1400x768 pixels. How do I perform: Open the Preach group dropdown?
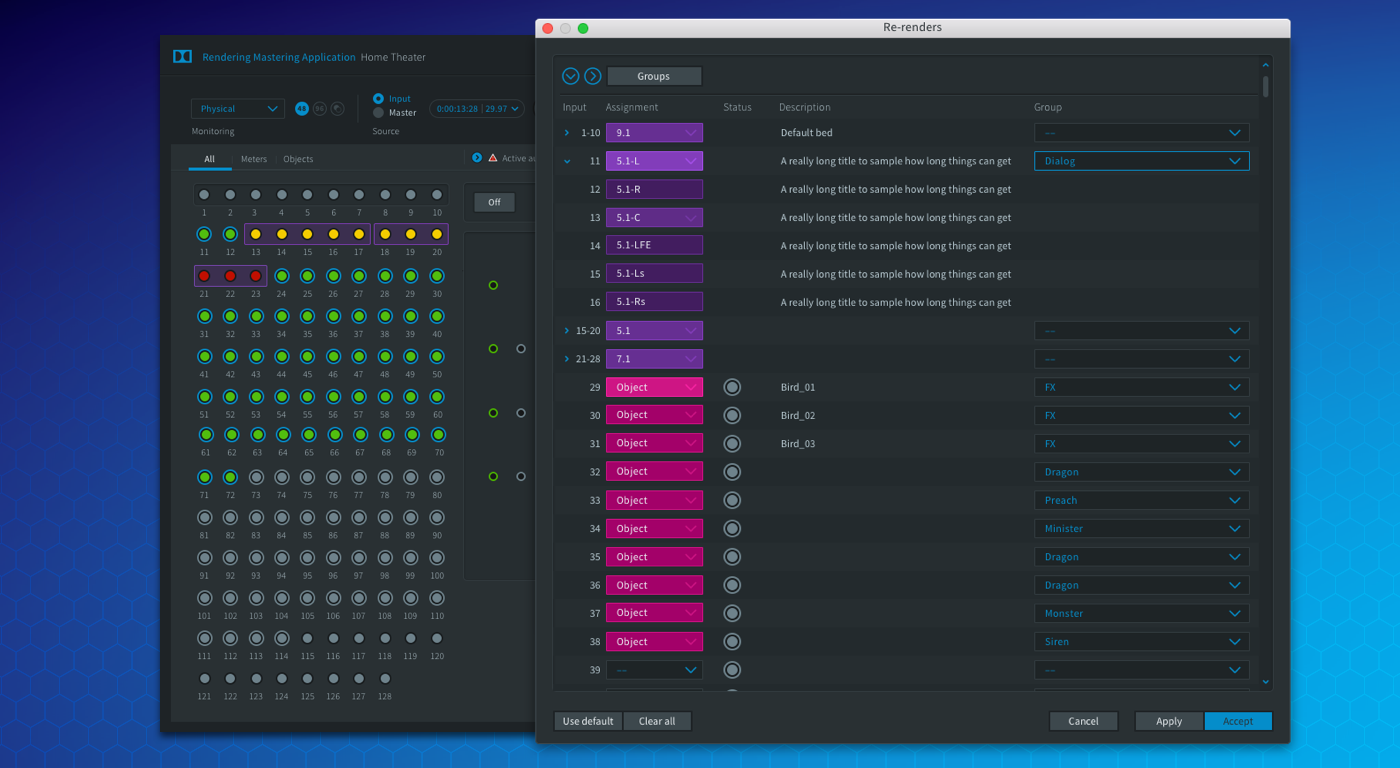click(1141, 500)
